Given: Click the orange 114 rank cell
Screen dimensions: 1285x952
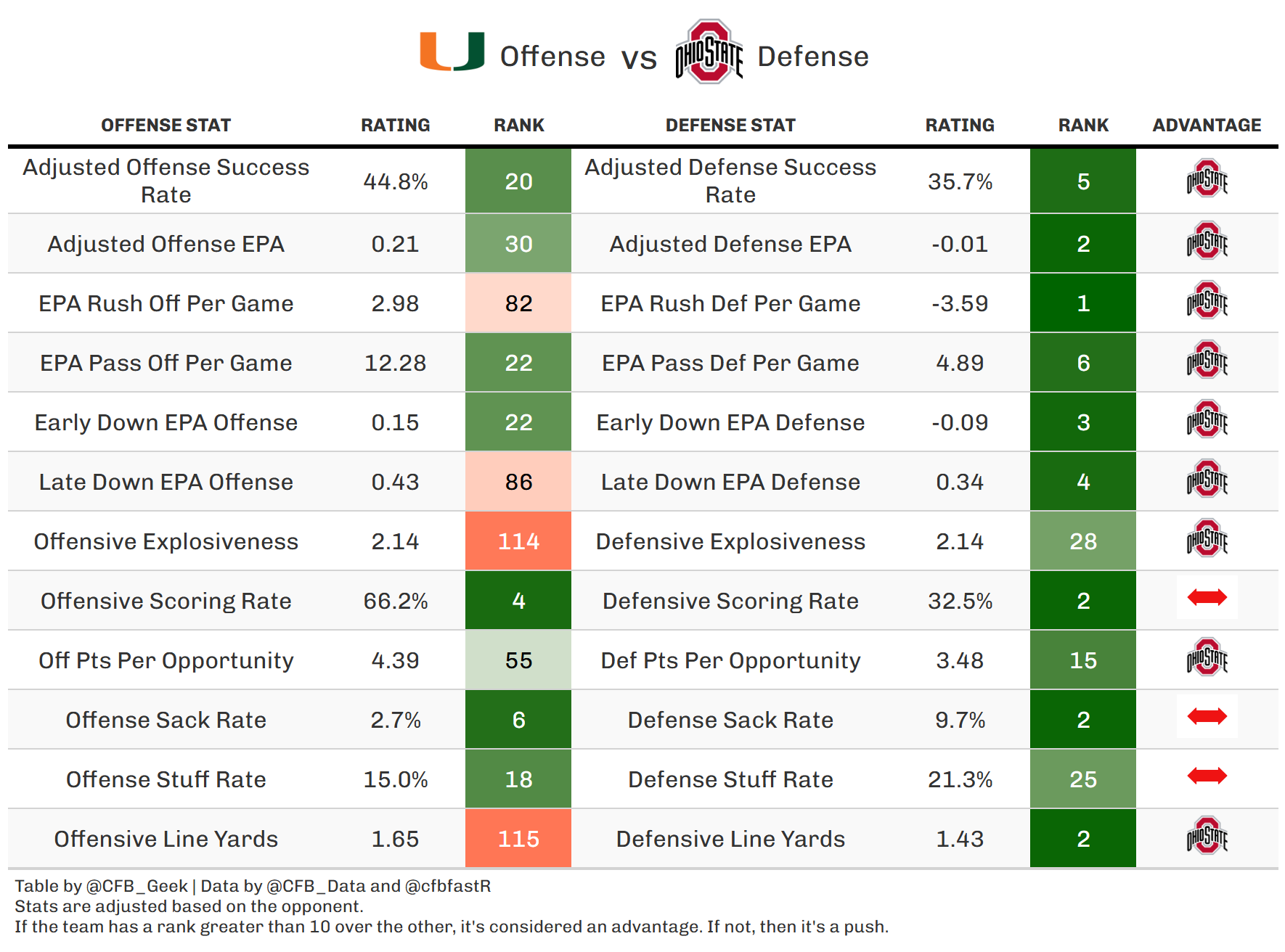Looking at the screenshot, I should pos(518,541).
